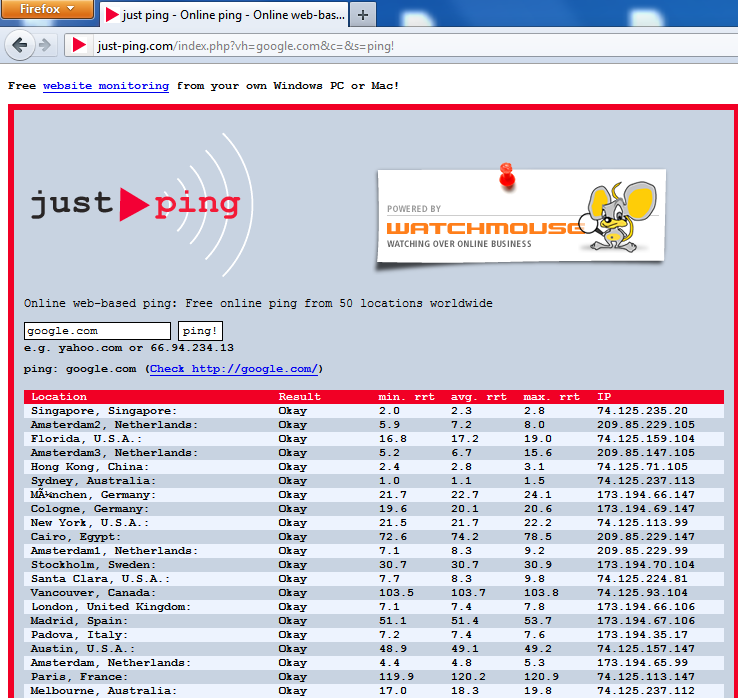The image size is (738, 698).
Task: Click IP address 209.85.229.105
Action: tap(646, 425)
